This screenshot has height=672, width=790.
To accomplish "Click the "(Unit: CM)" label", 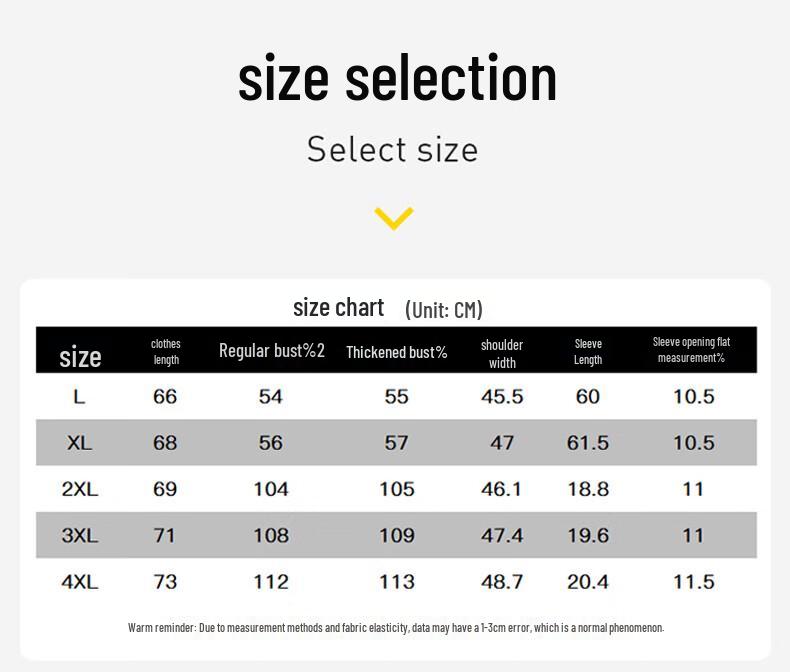I will [x=444, y=309].
